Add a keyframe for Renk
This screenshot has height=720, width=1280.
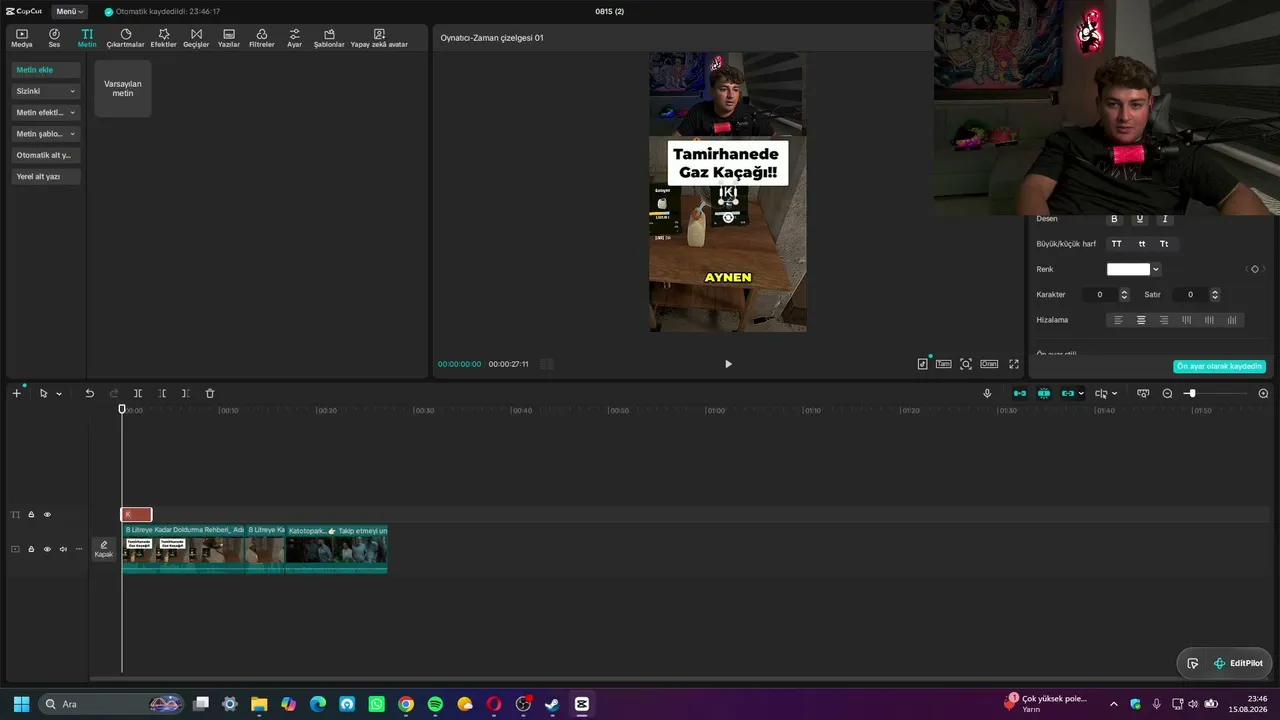click(1255, 269)
